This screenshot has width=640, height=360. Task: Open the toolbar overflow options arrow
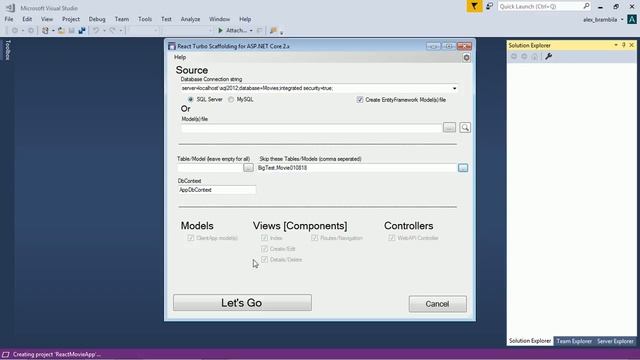click(282, 32)
